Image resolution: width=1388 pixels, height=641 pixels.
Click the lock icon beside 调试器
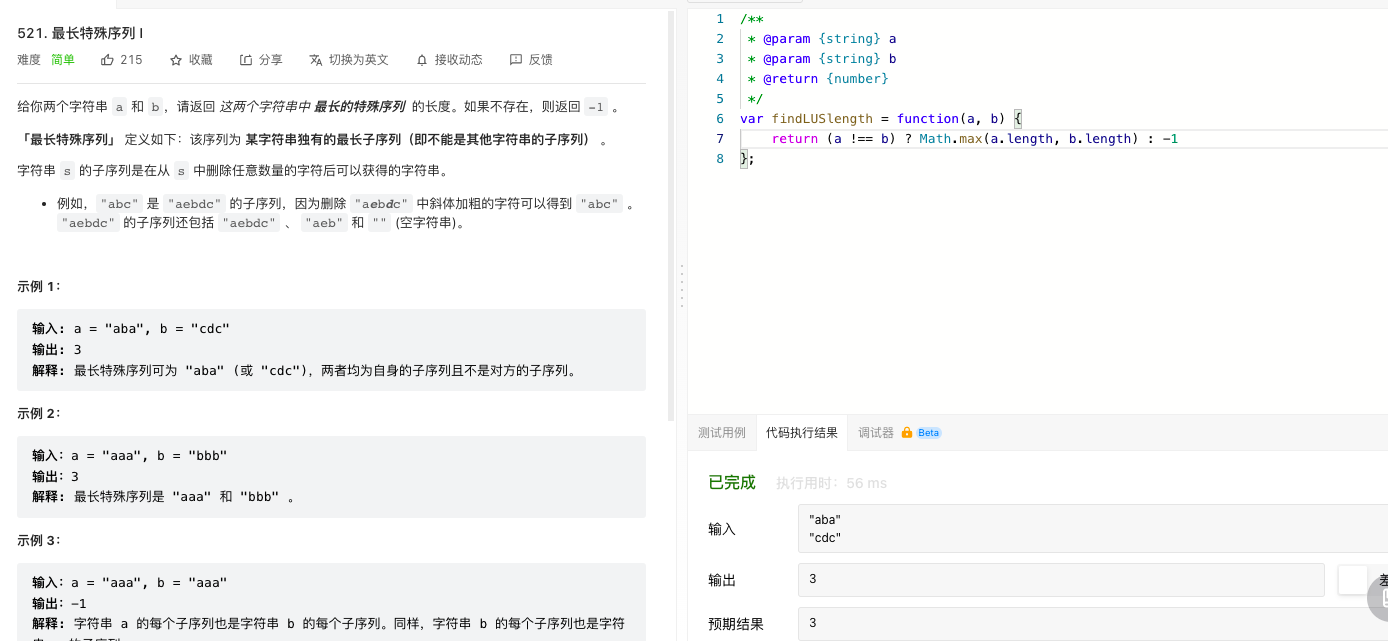[x=907, y=433]
